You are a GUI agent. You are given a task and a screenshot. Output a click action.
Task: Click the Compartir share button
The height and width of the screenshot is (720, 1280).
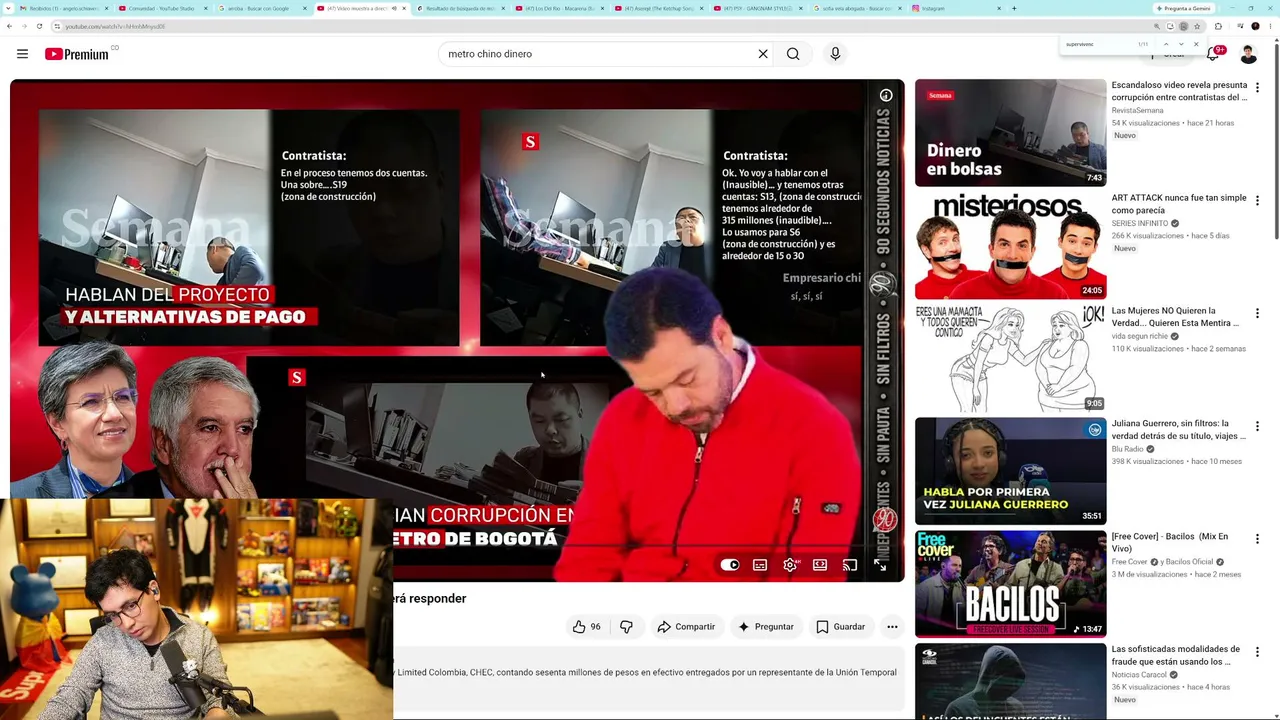[x=686, y=627]
